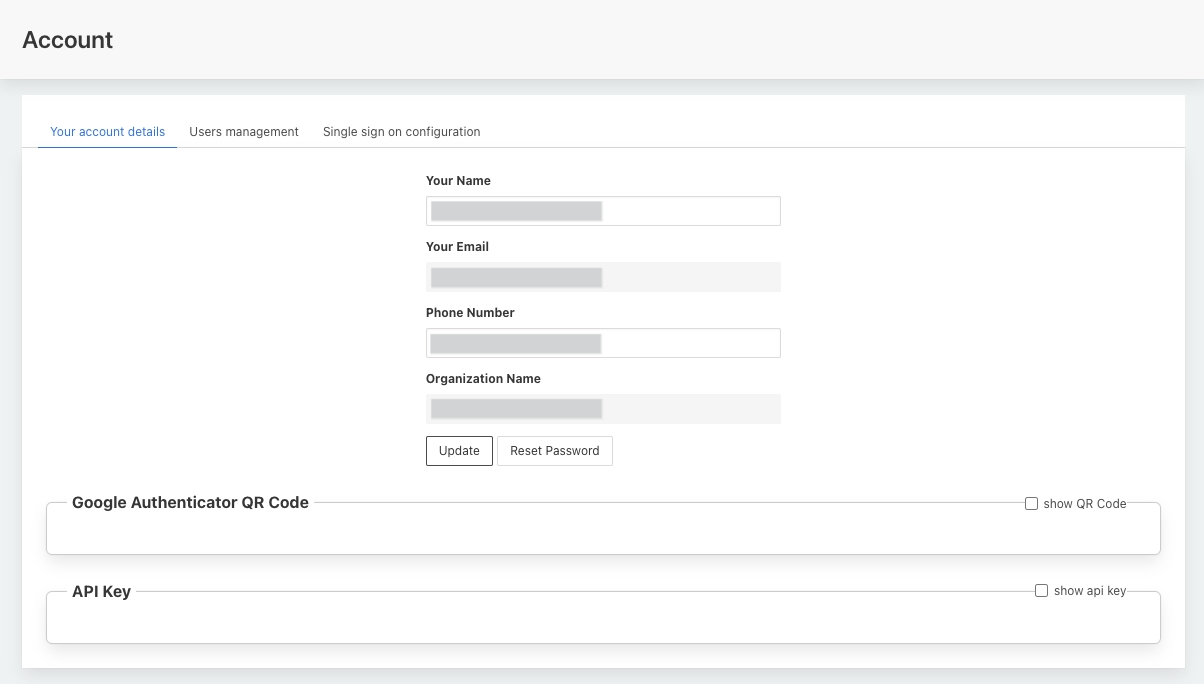Open the Single sign on configuration tab
The width and height of the screenshot is (1204, 684).
tap(401, 132)
